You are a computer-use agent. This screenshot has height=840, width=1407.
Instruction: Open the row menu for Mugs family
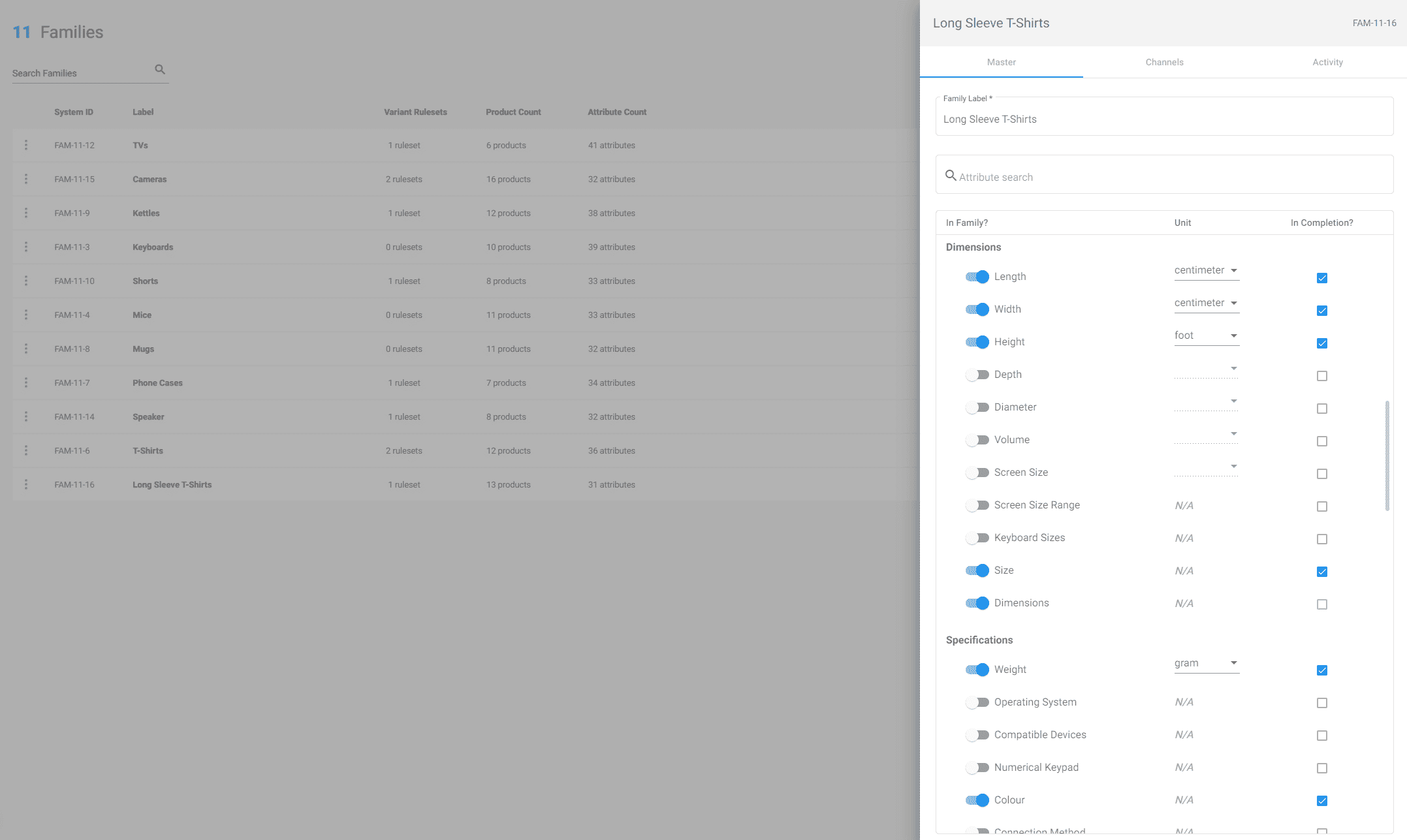[x=26, y=349]
